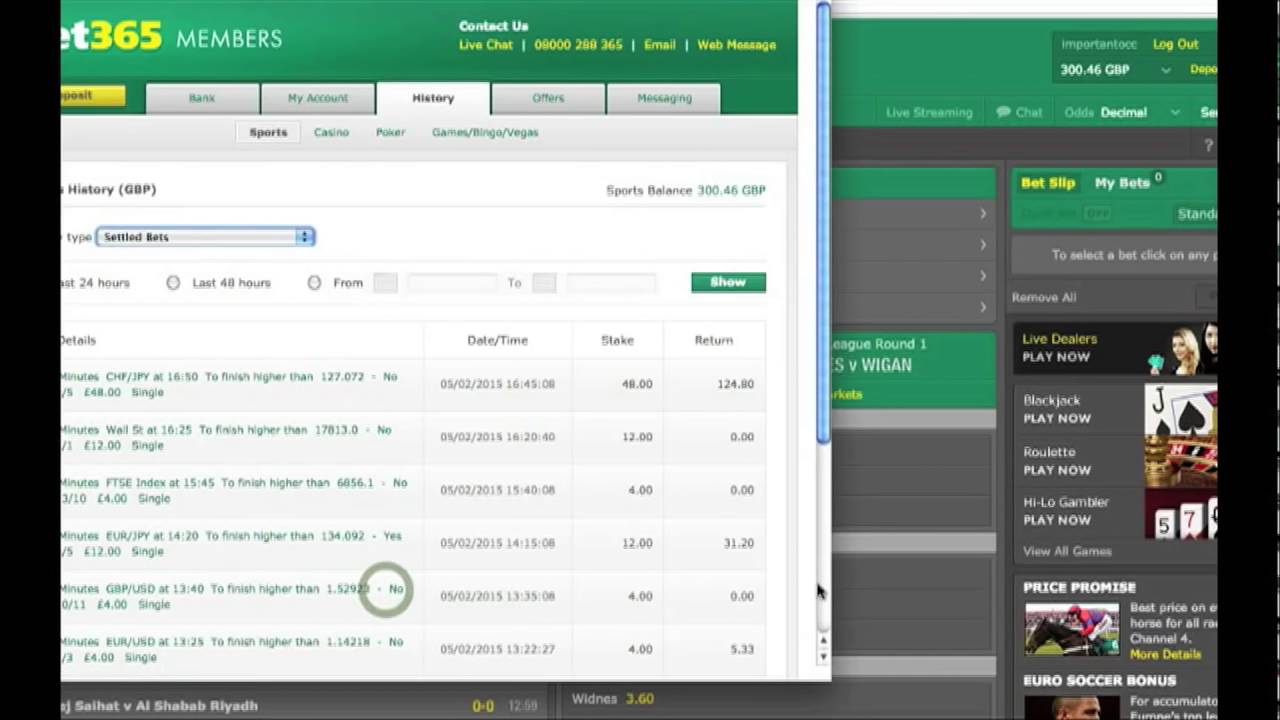Screen dimensions: 1280x720
Task: Open the Roulette Play Now game
Action: [1115, 461]
